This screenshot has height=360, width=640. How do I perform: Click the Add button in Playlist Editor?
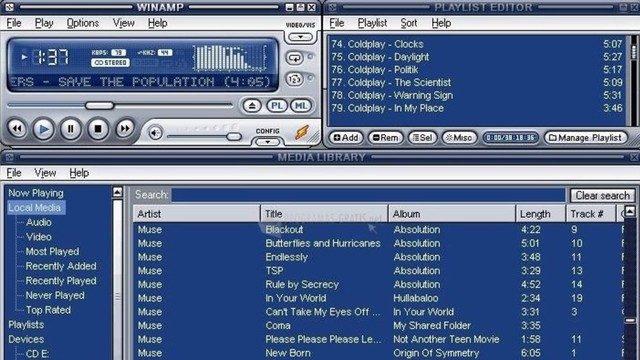(346, 138)
